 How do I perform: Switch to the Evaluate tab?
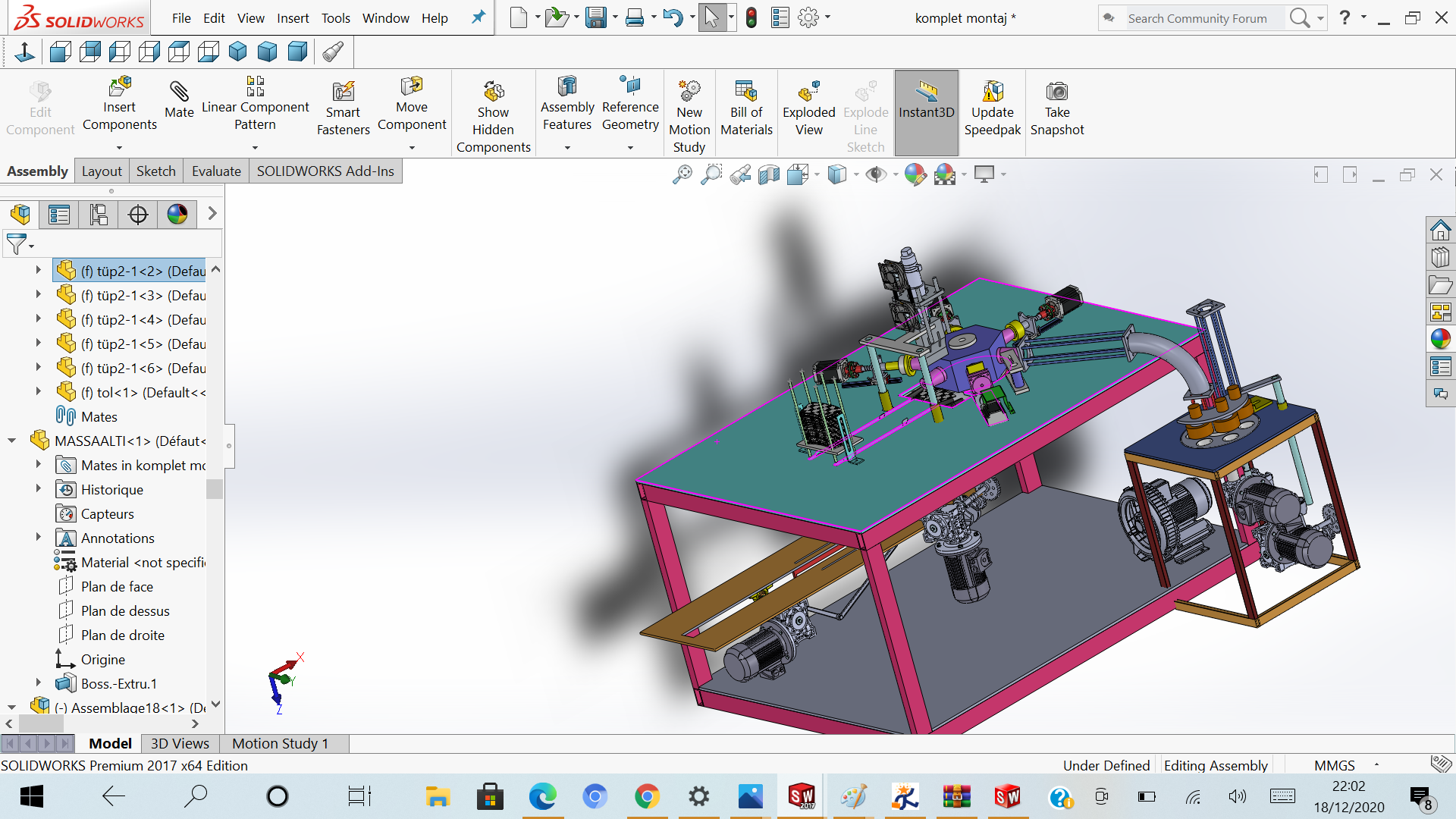pyautogui.click(x=216, y=171)
